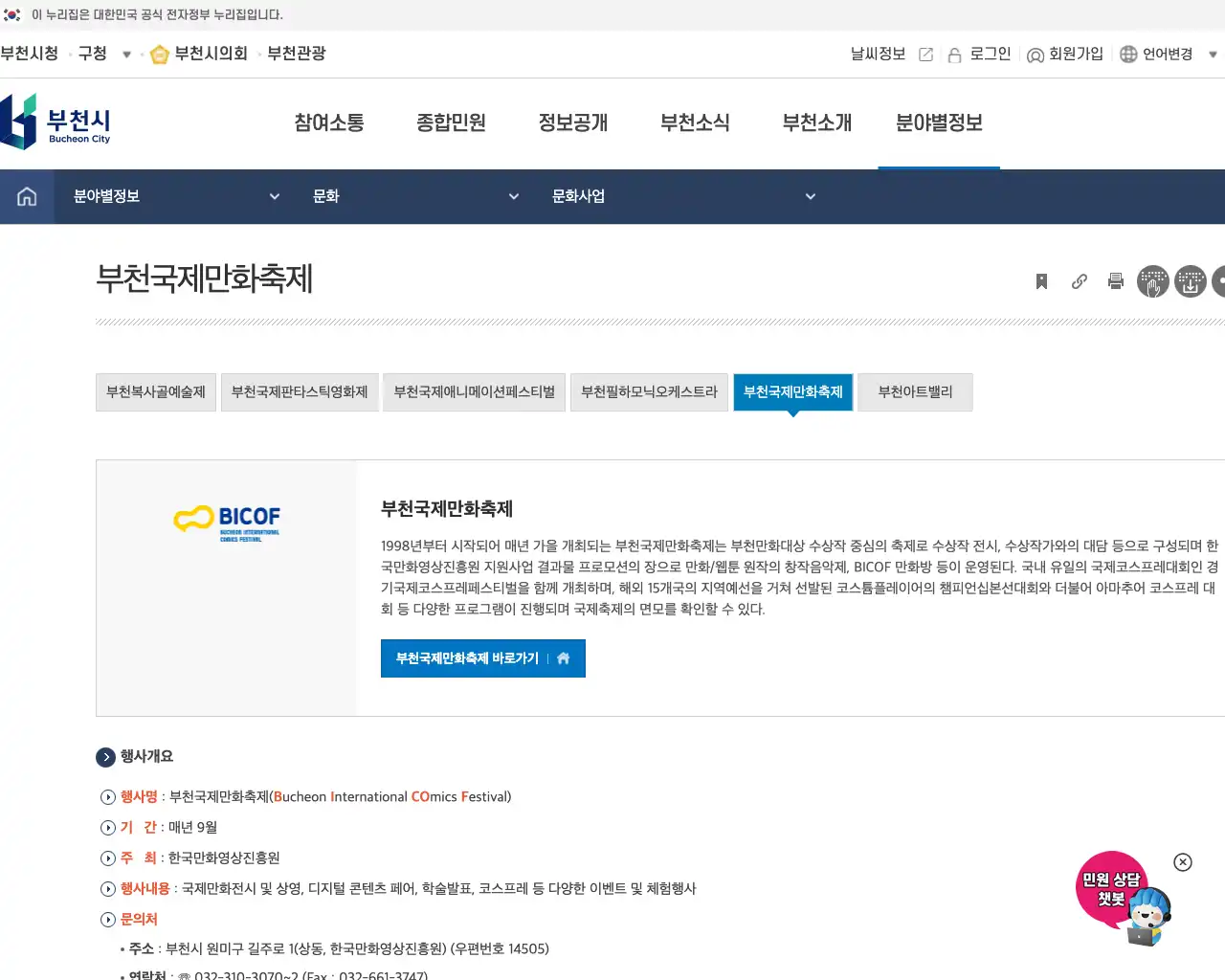The width and height of the screenshot is (1225, 980).
Task: Close the chatbot popup with X icon
Action: click(1183, 862)
